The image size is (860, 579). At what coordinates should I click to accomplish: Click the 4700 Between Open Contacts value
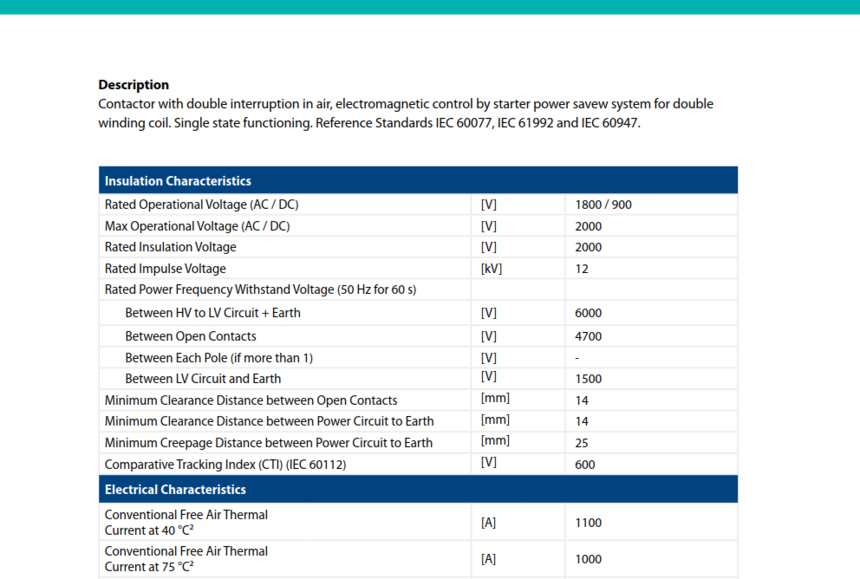coord(588,336)
